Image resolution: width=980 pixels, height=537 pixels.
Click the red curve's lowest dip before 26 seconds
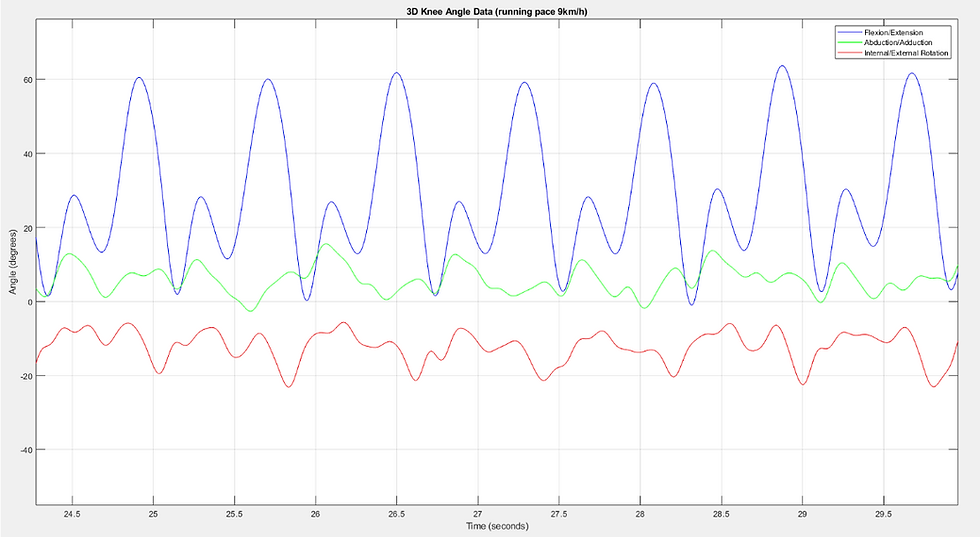coord(288,386)
